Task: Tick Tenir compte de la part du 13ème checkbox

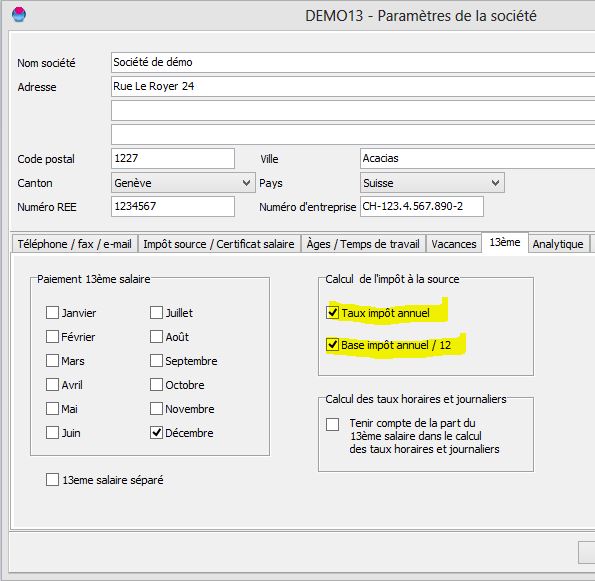Action: click(332, 424)
